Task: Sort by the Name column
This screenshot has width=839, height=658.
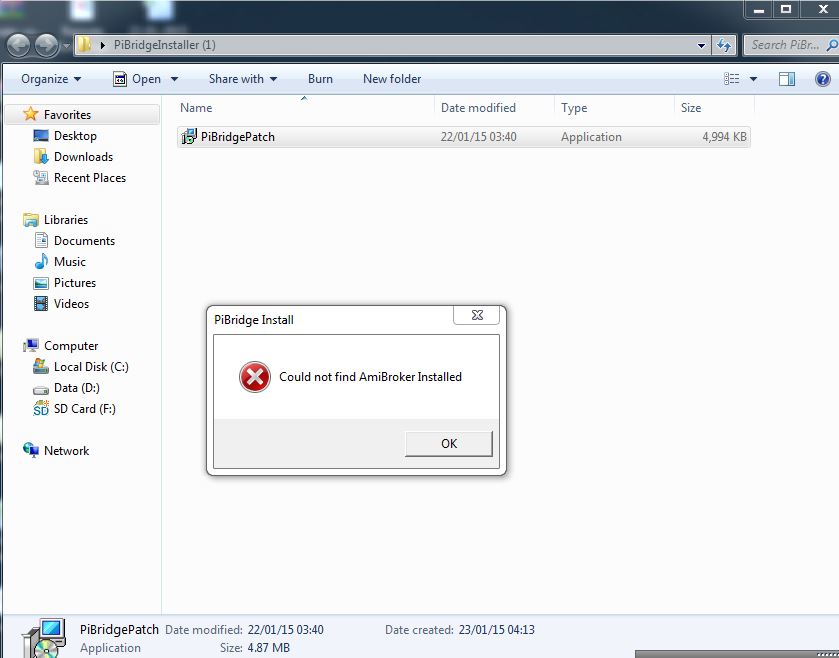Action: 196,108
